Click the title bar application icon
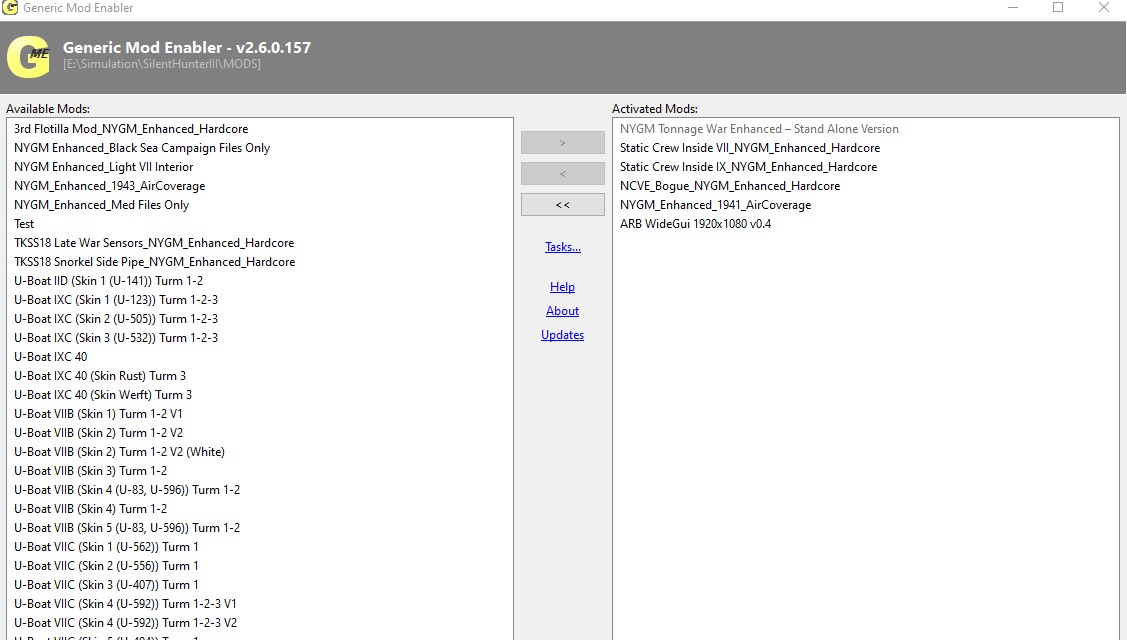The image size is (1127, 640). tap(9, 8)
